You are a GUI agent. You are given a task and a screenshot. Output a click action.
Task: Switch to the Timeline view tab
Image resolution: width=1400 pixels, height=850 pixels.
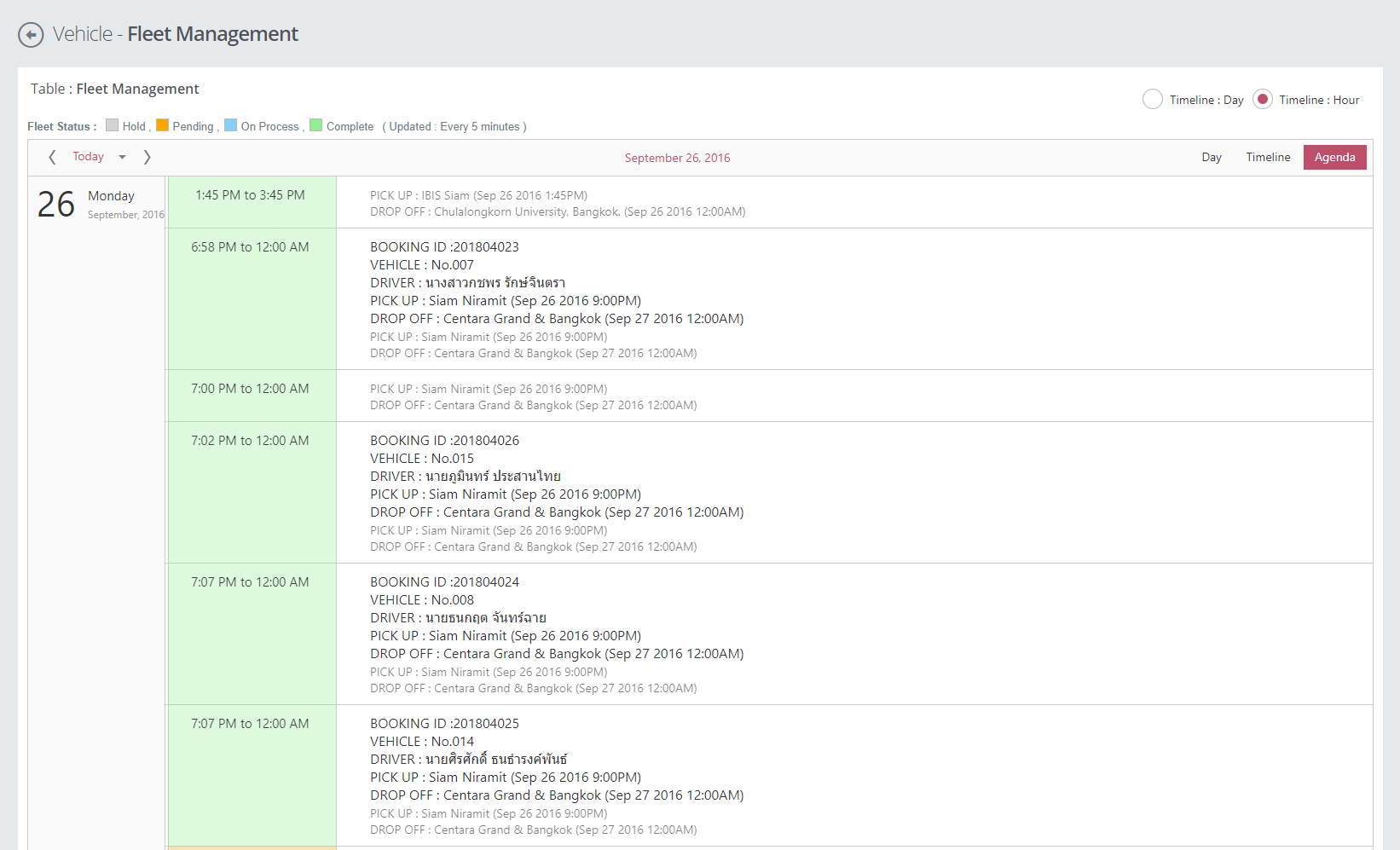1267,158
